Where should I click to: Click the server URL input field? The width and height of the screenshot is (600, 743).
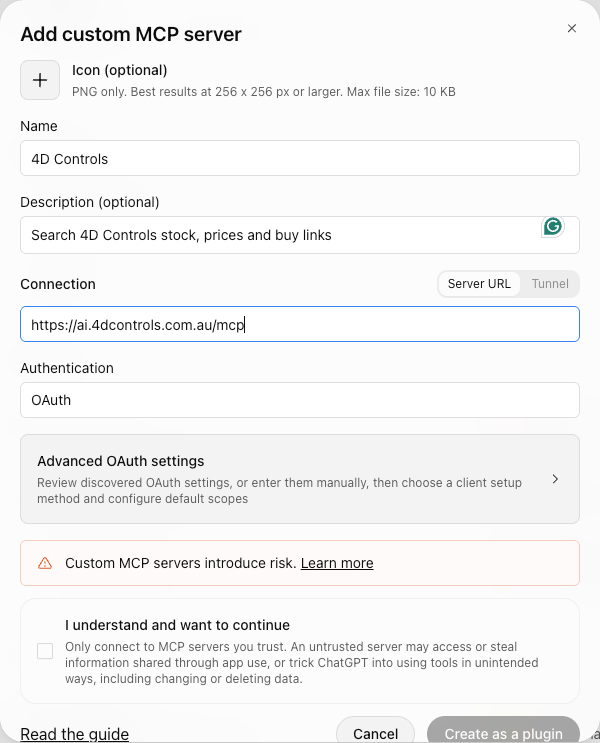point(300,324)
